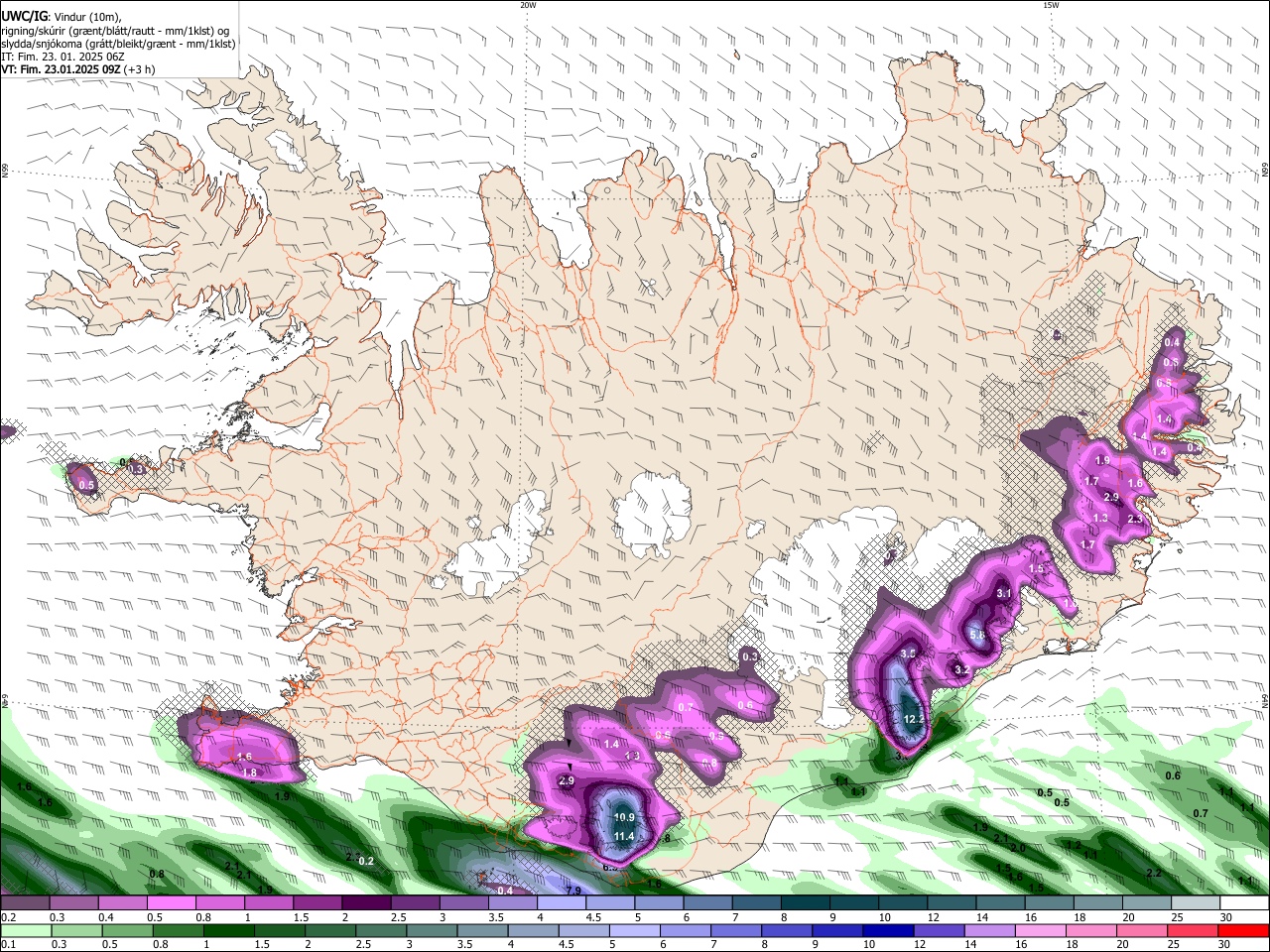
Task: Click the bright red swatch ending the lower legend
Action: click(1242, 931)
